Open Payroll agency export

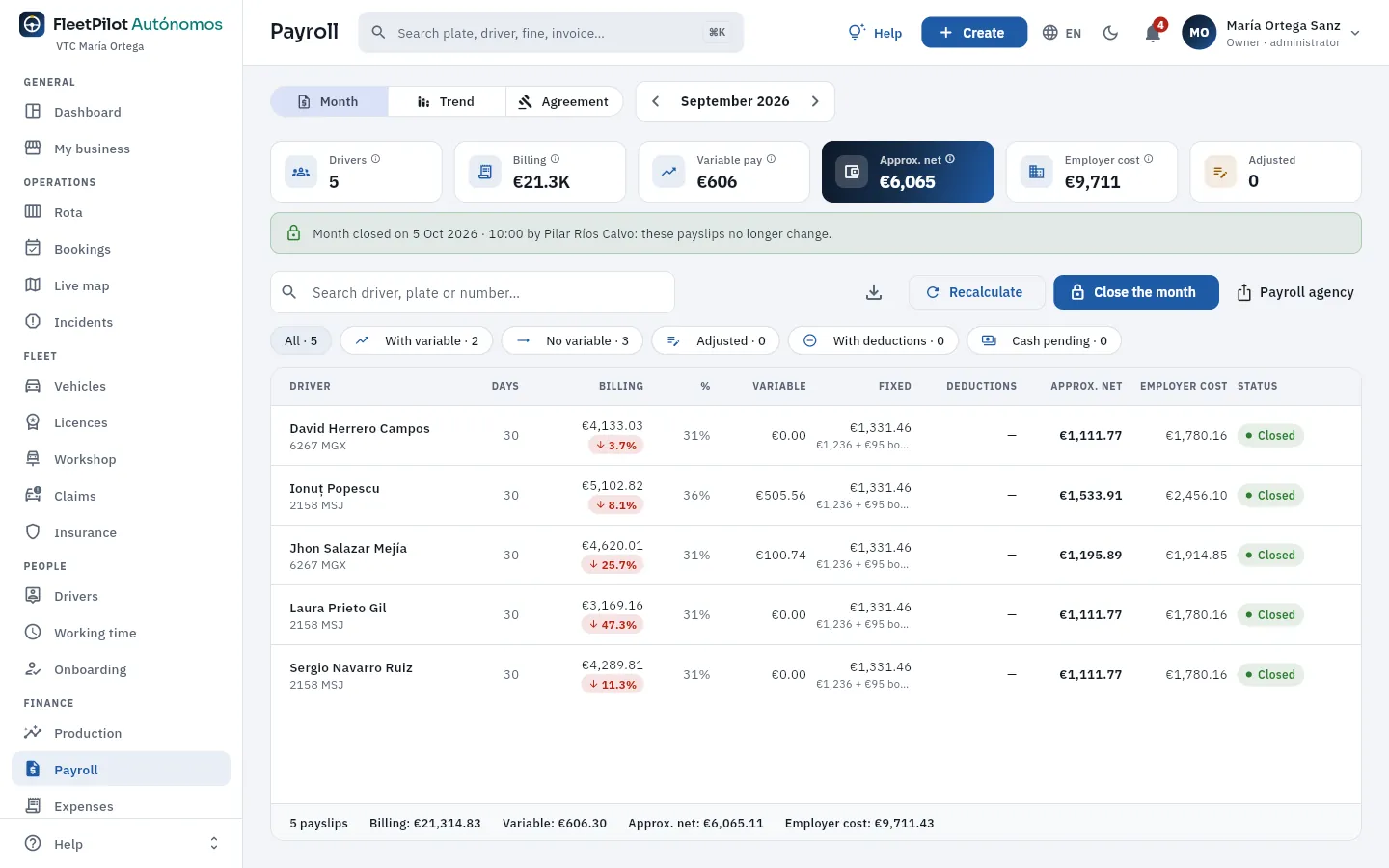pyautogui.click(x=1295, y=292)
